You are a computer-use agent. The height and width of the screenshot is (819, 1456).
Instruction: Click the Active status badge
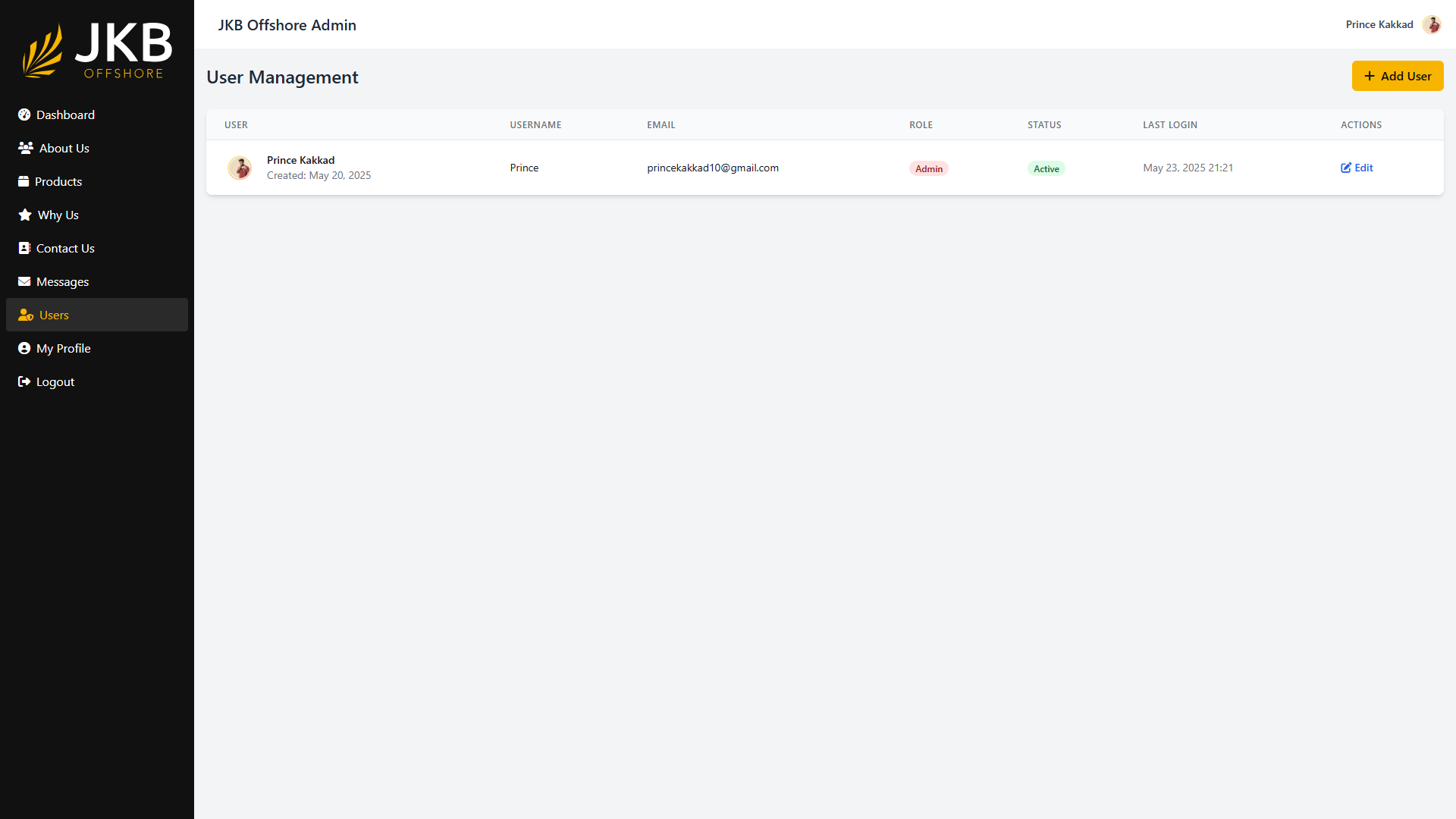pyautogui.click(x=1046, y=168)
